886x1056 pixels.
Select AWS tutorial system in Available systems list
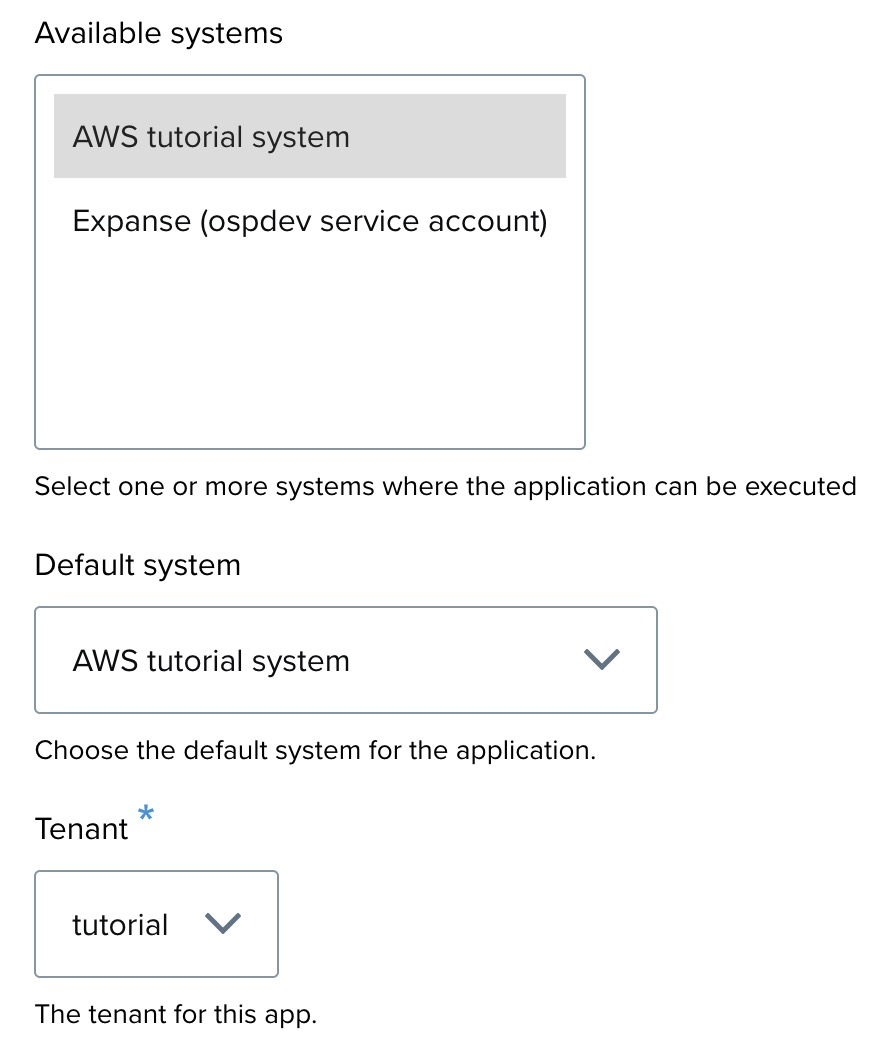pos(211,137)
